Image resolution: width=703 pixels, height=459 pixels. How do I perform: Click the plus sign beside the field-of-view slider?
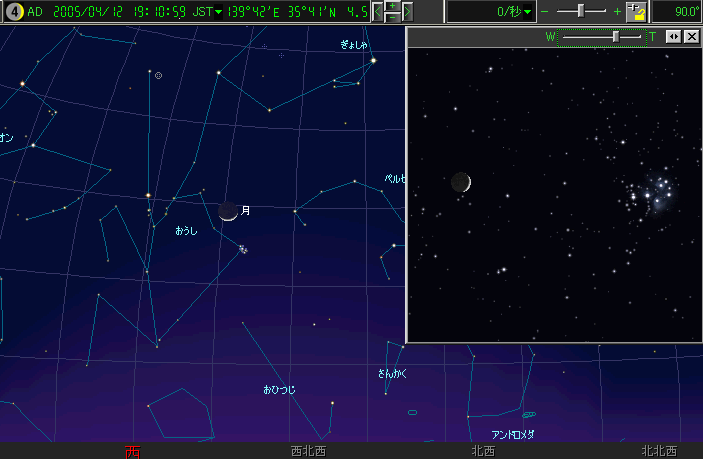click(x=616, y=12)
